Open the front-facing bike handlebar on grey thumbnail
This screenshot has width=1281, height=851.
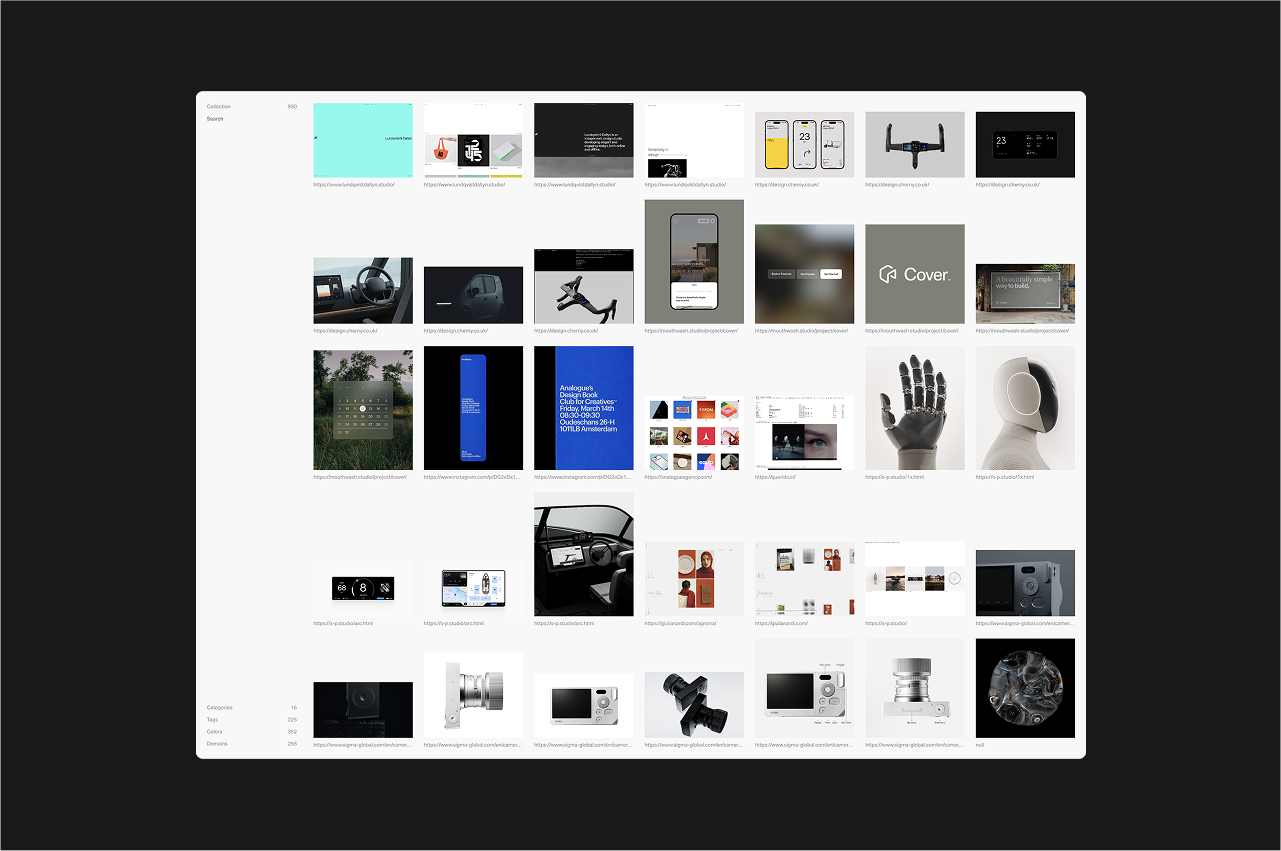(x=915, y=145)
